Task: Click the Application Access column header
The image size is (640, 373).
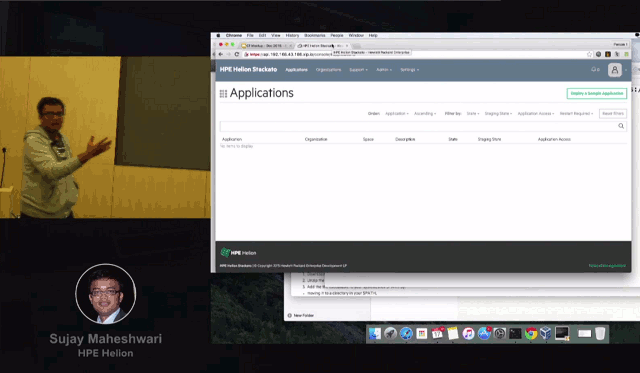Action: [x=554, y=139]
